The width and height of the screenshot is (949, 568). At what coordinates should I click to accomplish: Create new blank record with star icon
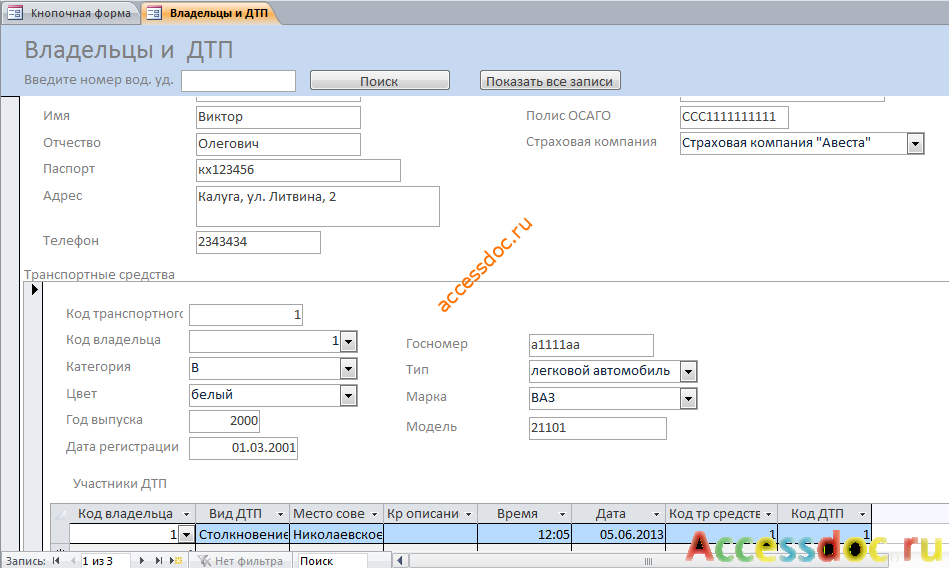coord(176,561)
